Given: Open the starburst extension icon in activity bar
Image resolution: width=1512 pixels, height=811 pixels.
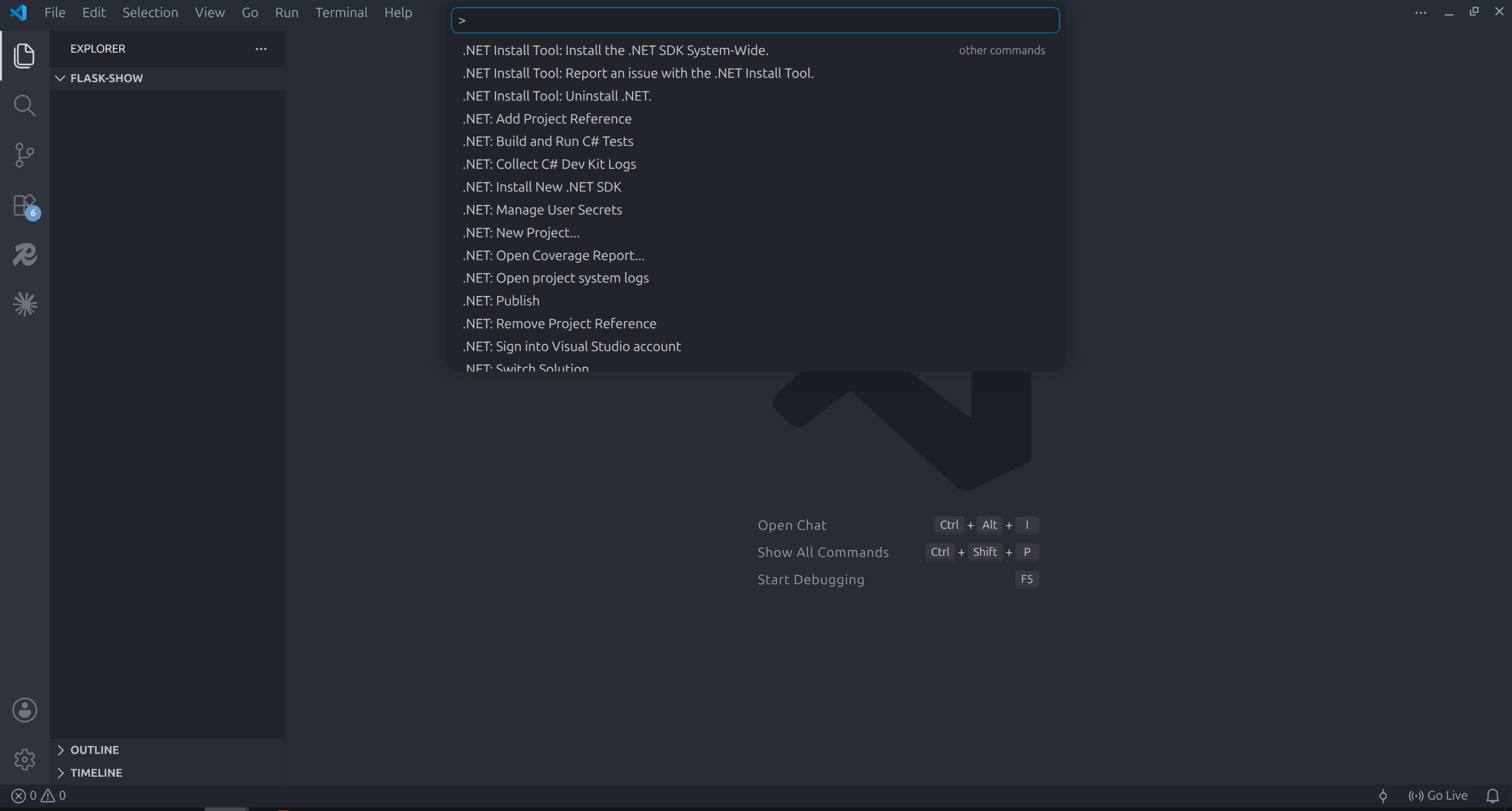Looking at the screenshot, I should [24, 304].
